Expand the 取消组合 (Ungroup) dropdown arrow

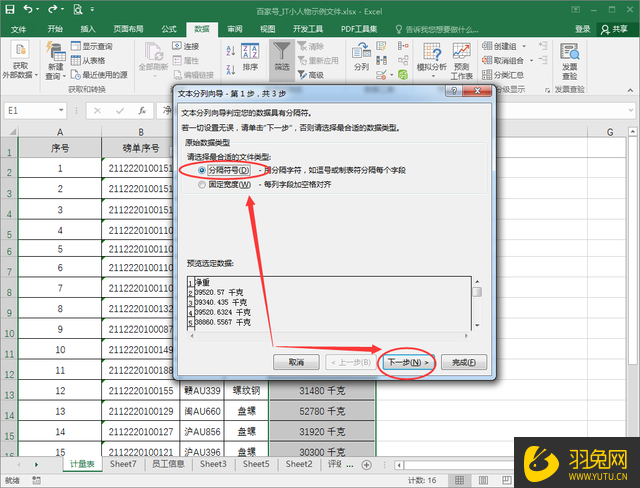(531, 60)
